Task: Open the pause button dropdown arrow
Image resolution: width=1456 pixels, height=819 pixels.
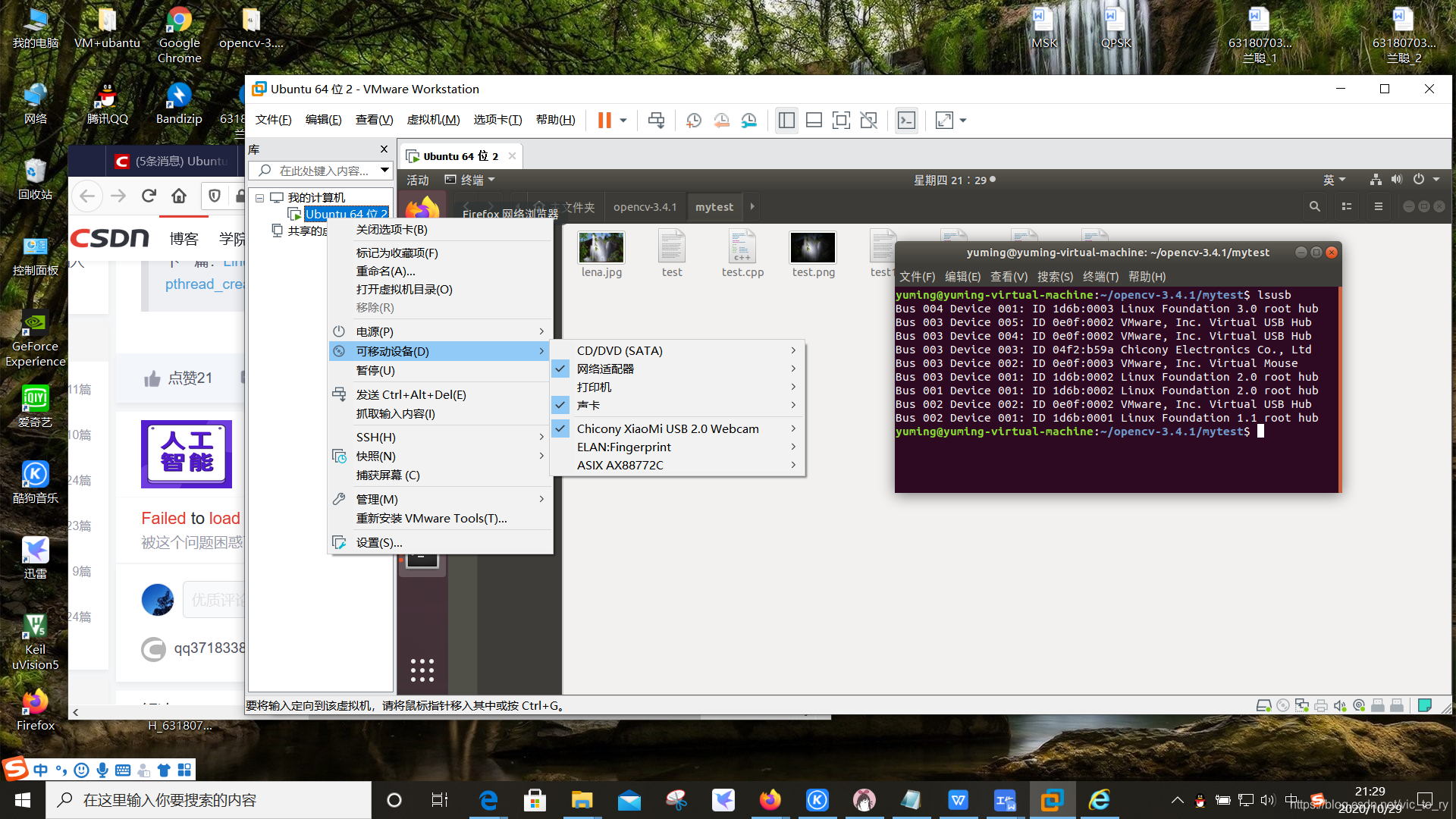Action: coord(623,121)
